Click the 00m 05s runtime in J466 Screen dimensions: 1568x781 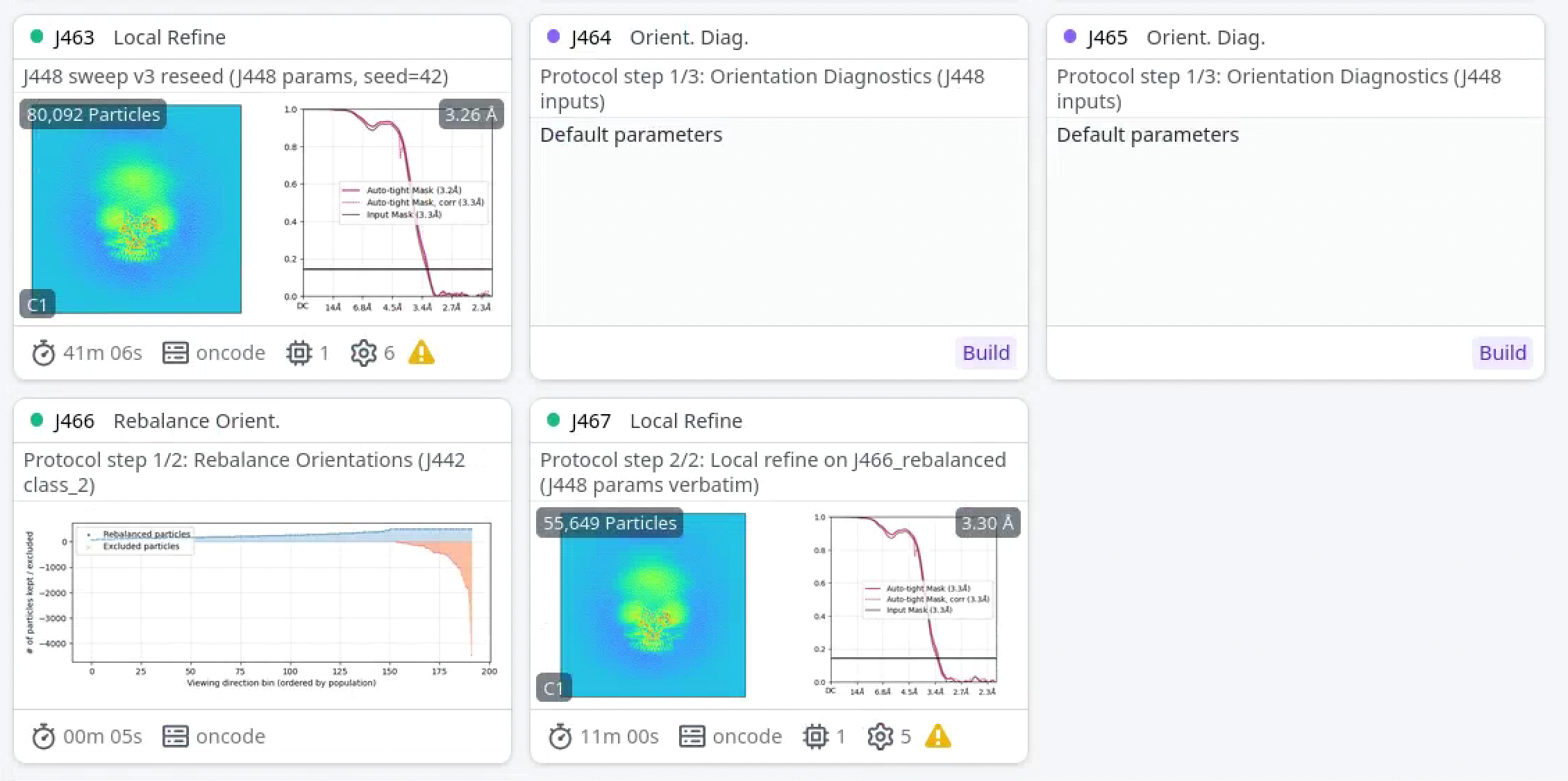tap(102, 737)
